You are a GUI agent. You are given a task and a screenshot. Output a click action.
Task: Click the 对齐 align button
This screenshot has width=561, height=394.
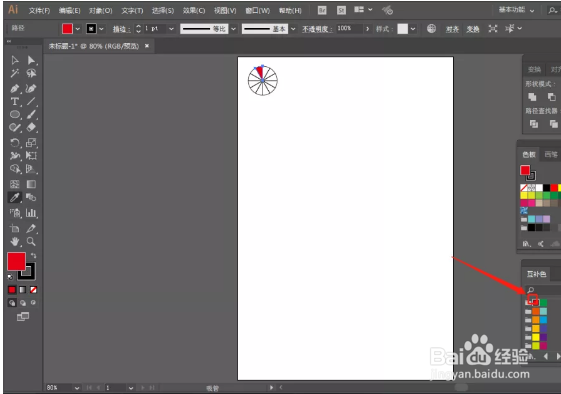pos(452,29)
